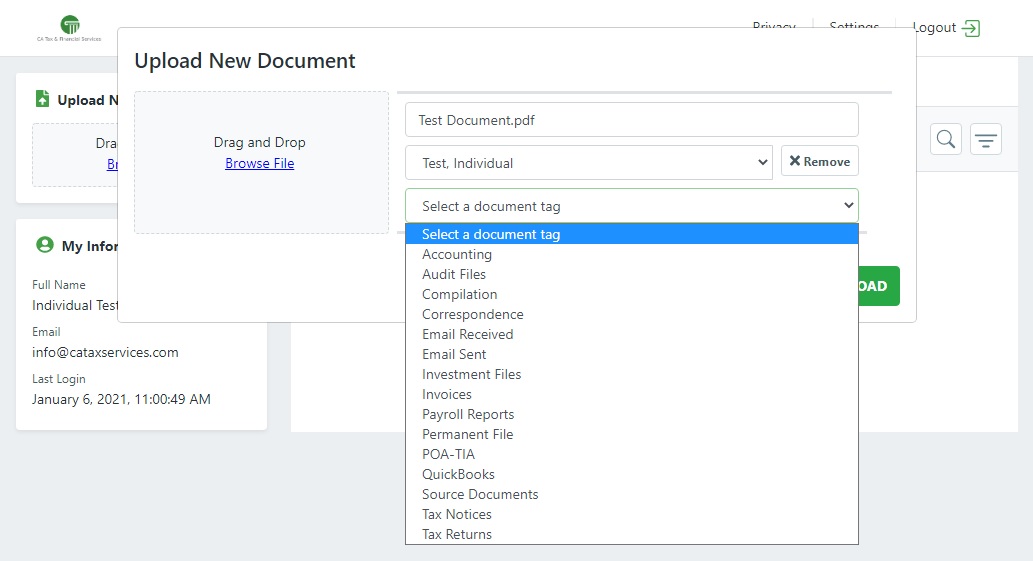Select the QuickBooks tag
Image resolution: width=1033 pixels, height=561 pixels.
pos(632,474)
